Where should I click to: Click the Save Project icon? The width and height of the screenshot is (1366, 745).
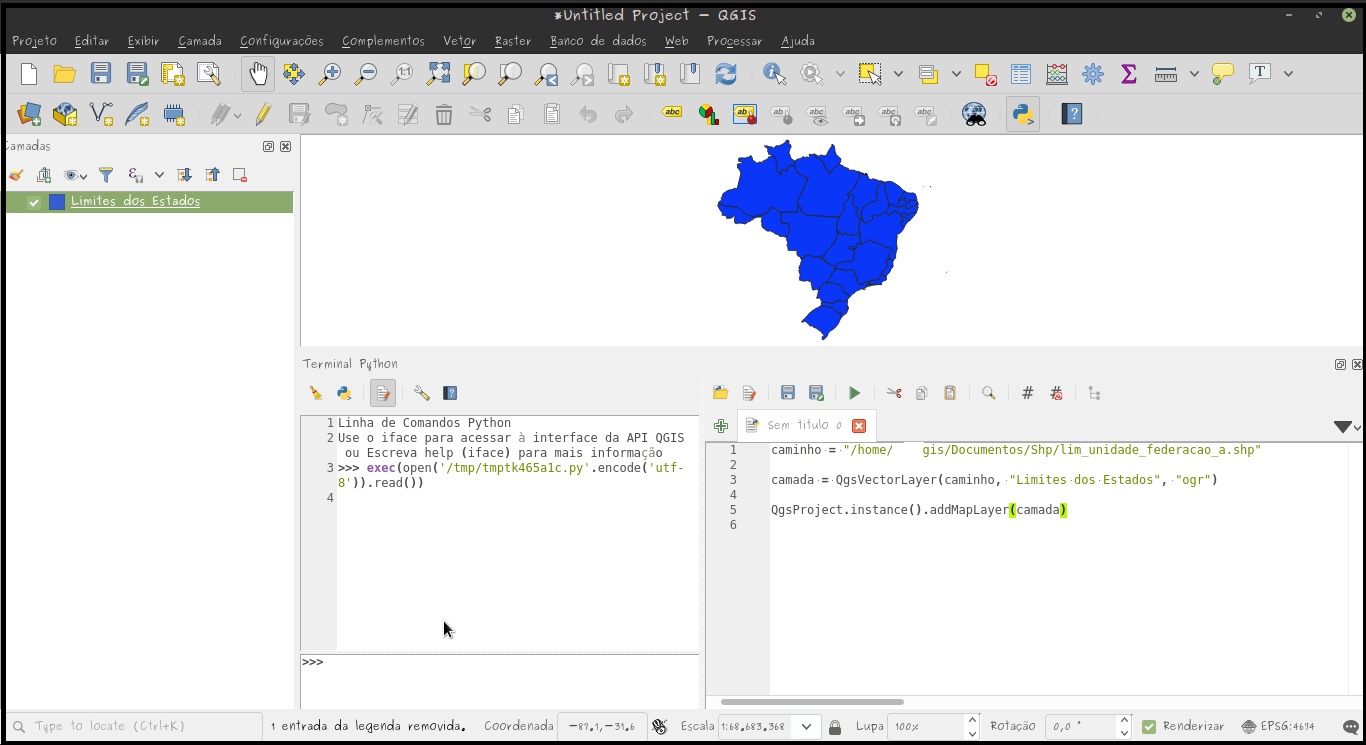[100, 73]
